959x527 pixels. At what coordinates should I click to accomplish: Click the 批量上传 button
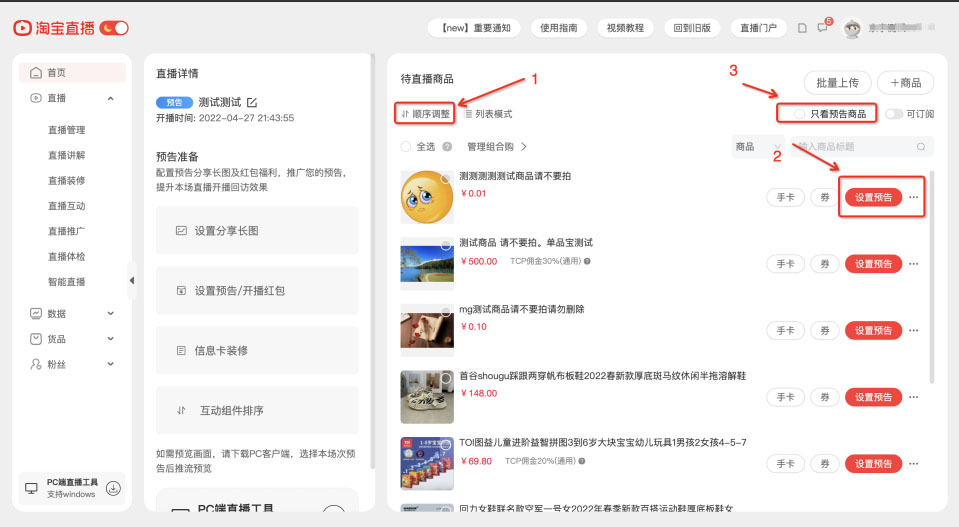point(837,82)
